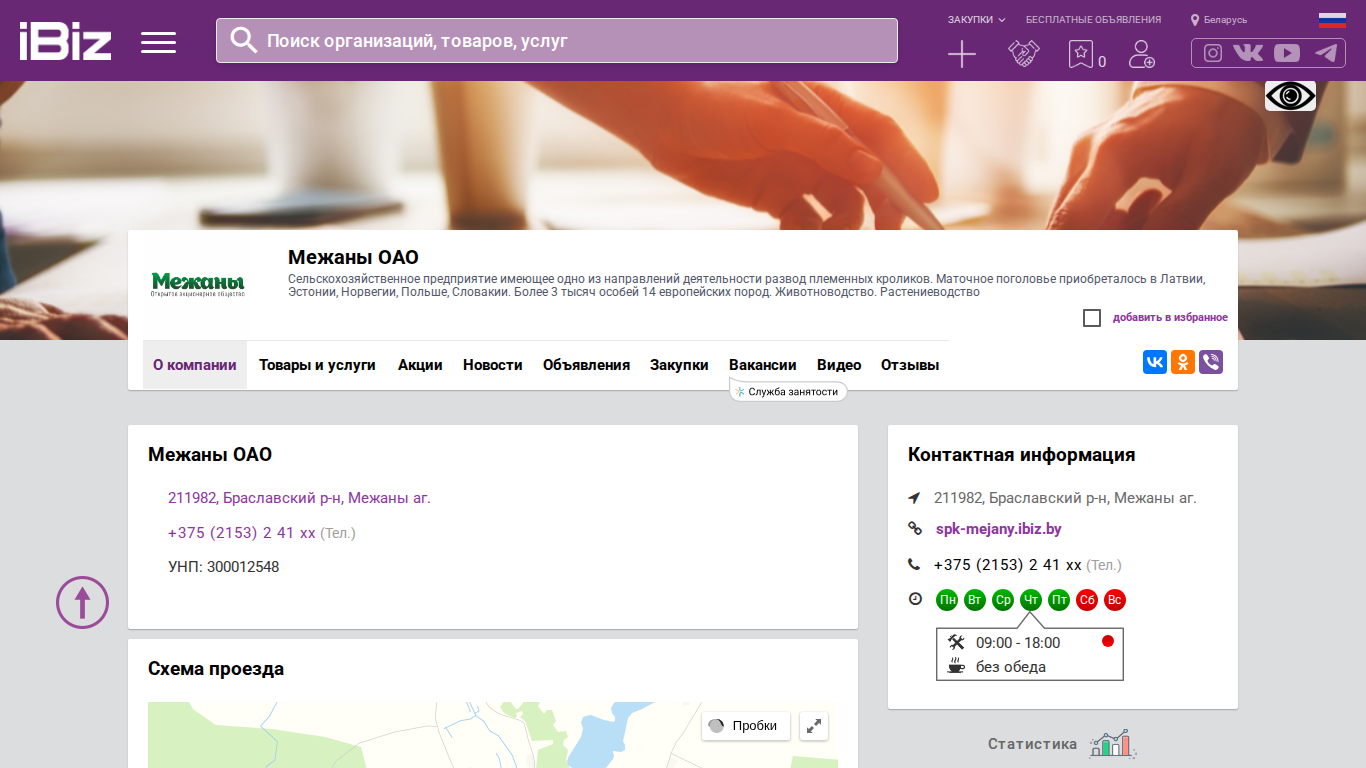Viewport: 1366px width, 768px height.
Task: Click the 09:00 - 18:00 hours text
Action: click(x=1018, y=643)
